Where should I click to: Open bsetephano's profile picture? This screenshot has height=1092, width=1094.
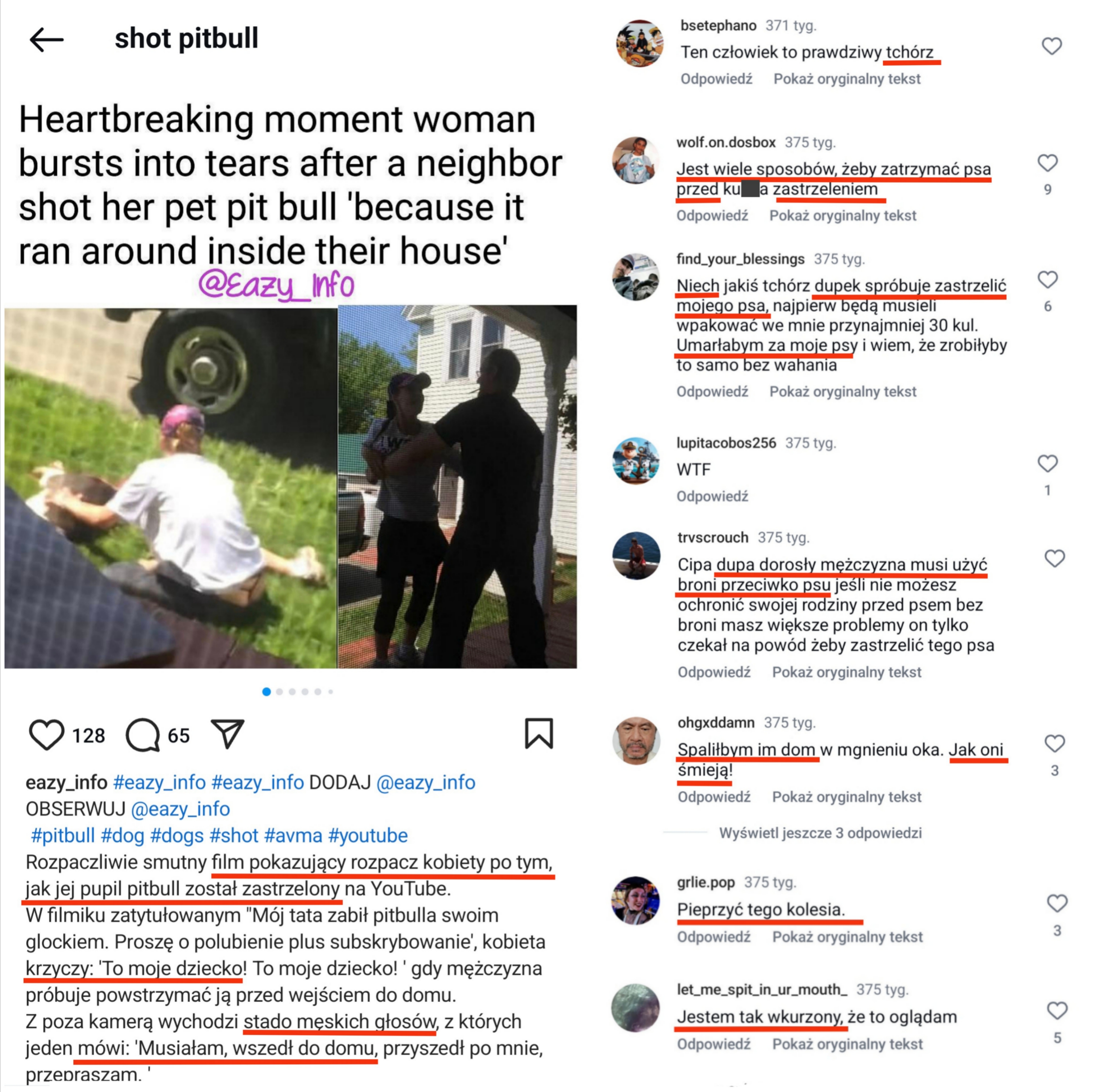click(x=639, y=44)
